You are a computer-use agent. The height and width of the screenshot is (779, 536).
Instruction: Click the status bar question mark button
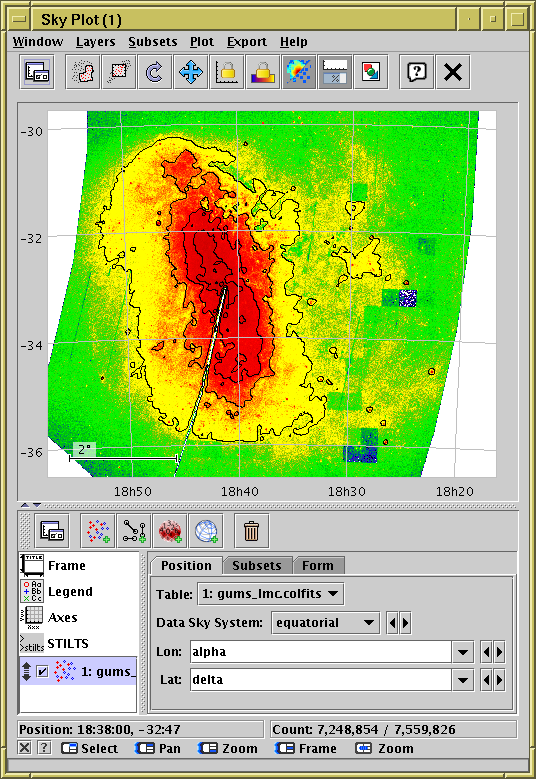(44, 748)
